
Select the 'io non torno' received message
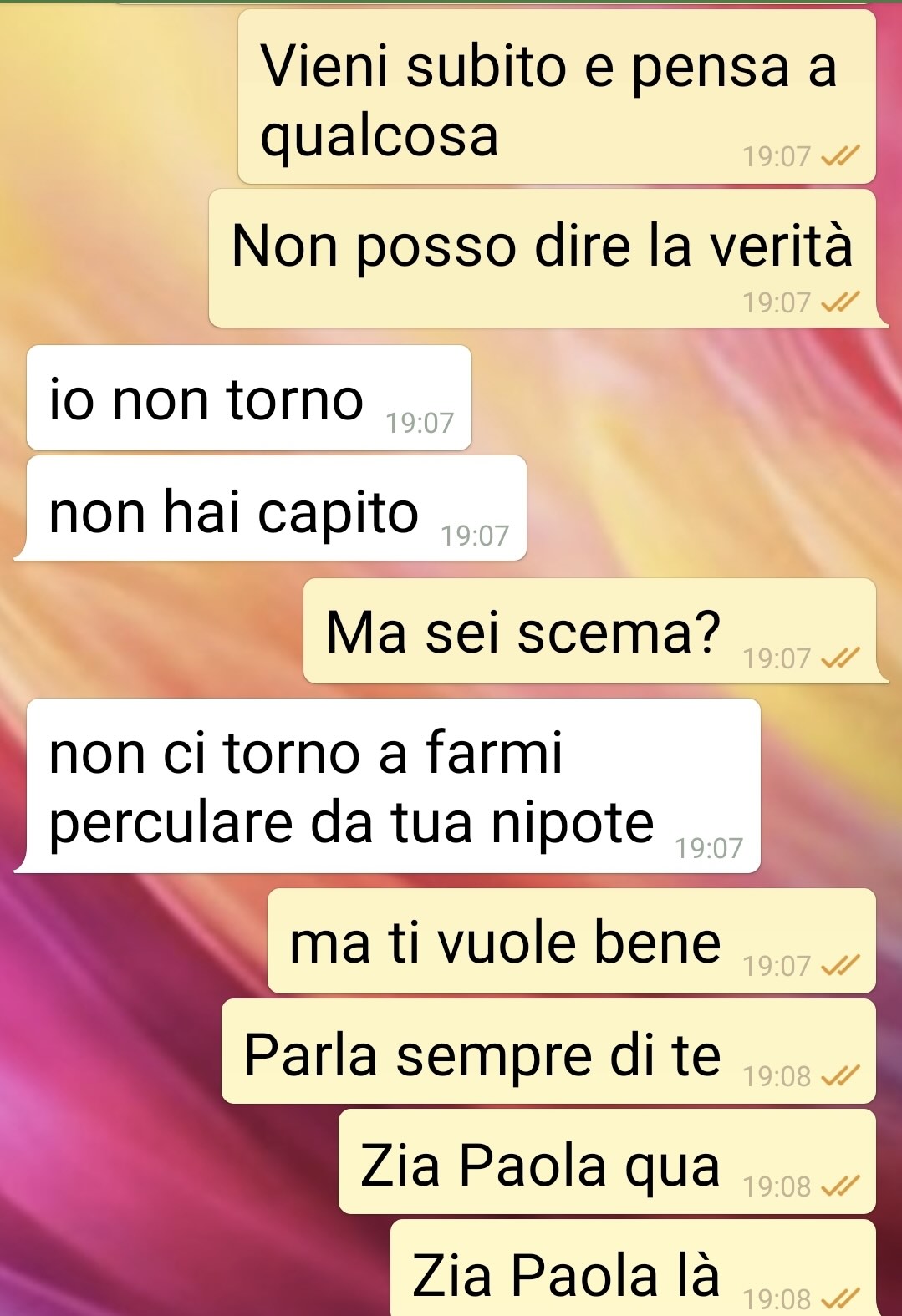249,398
